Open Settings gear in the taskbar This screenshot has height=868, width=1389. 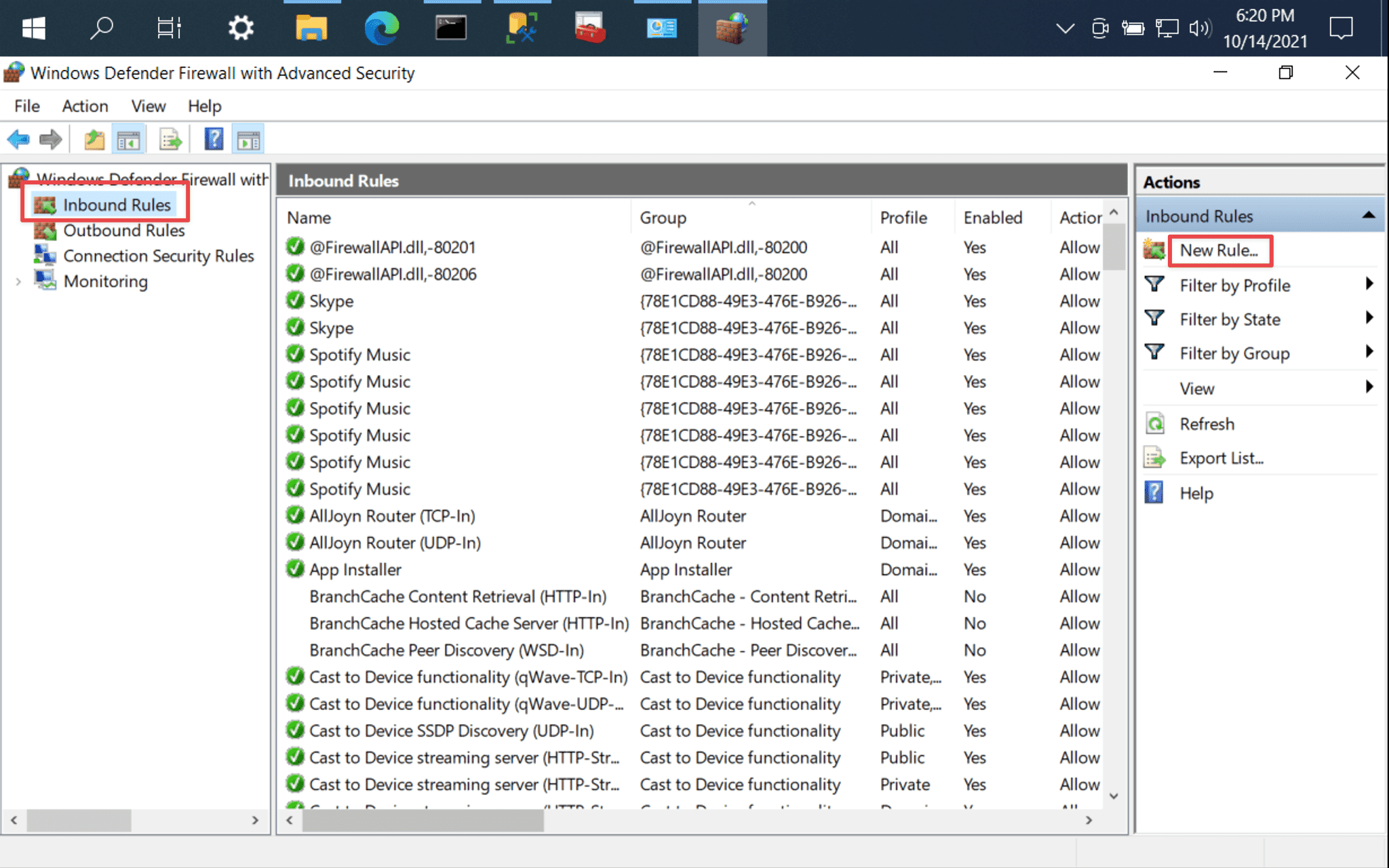click(x=240, y=28)
